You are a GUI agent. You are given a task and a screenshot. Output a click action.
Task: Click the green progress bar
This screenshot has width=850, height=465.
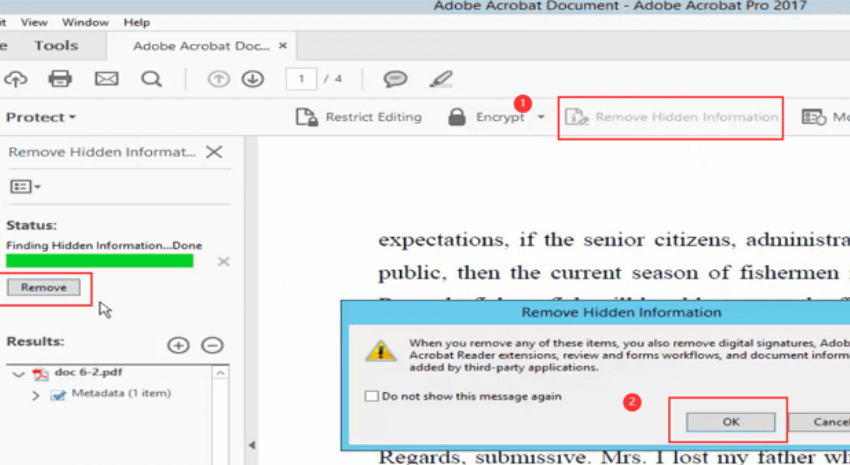click(x=100, y=261)
